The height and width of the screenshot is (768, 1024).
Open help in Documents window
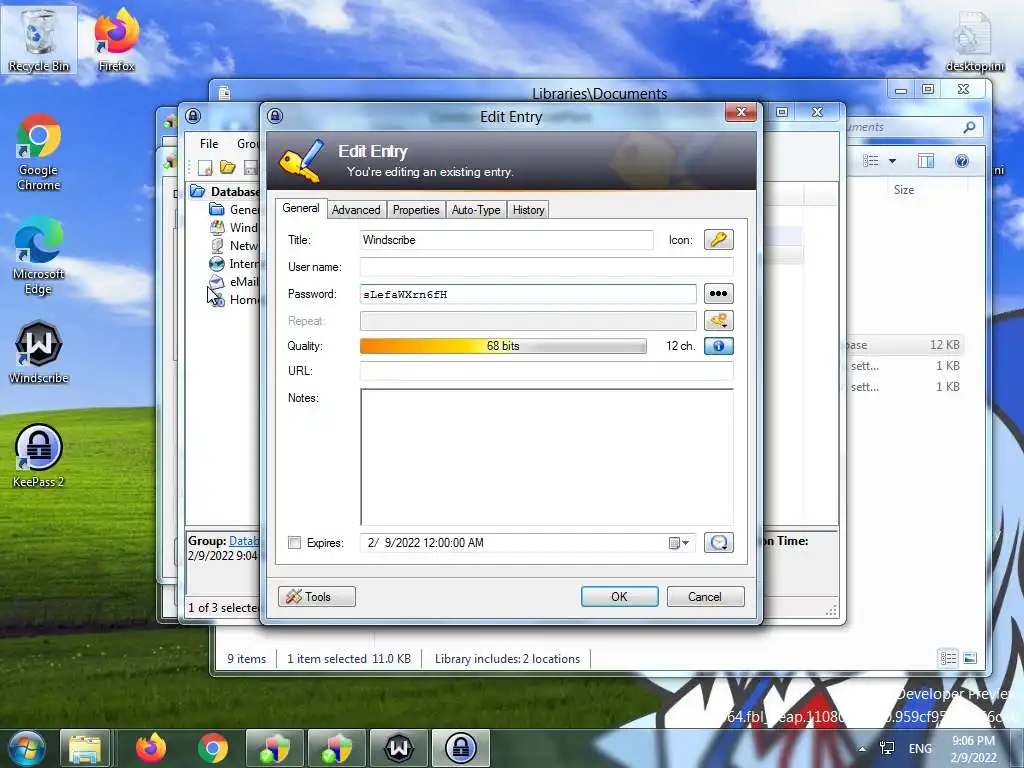pos(962,161)
